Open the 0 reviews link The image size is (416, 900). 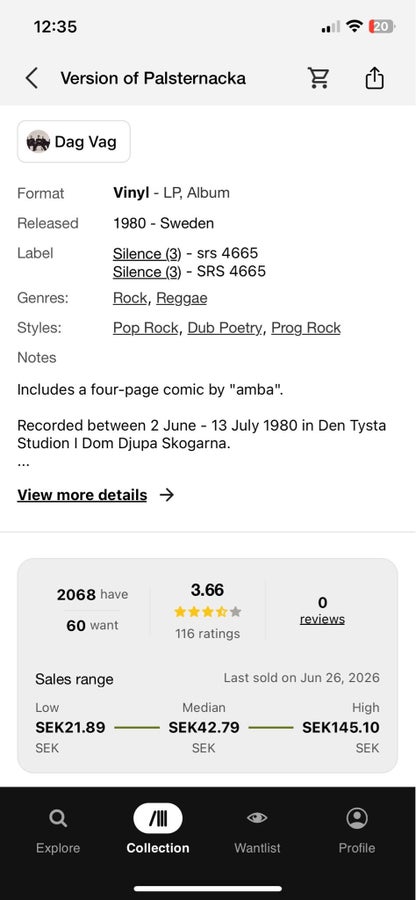point(322,611)
